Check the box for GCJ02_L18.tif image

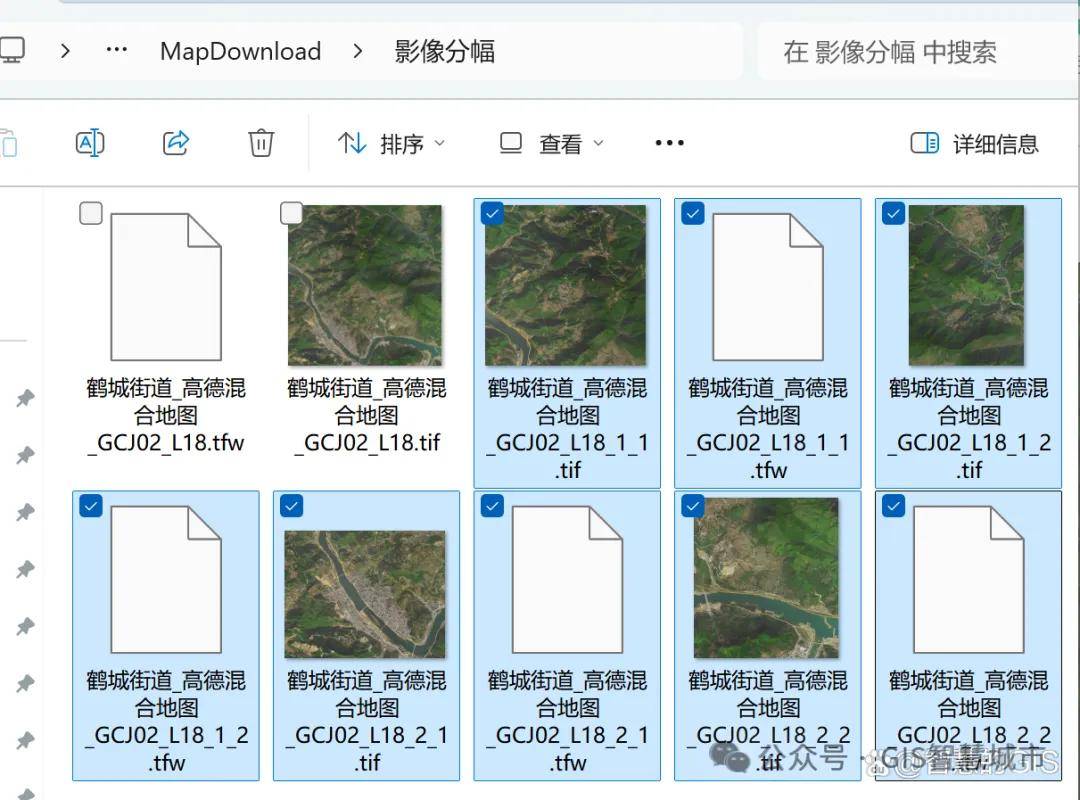292,213
